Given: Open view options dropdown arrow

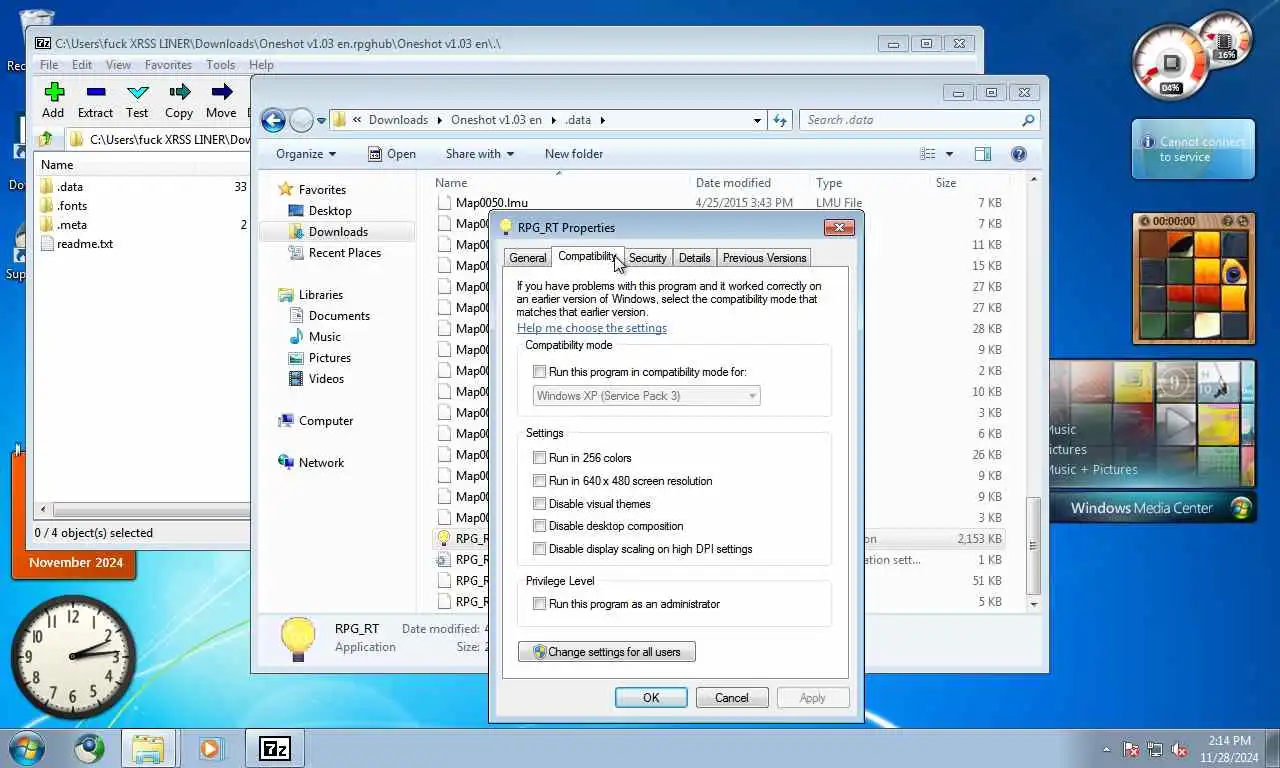Looking at the screenshot, I should point(949,154).
